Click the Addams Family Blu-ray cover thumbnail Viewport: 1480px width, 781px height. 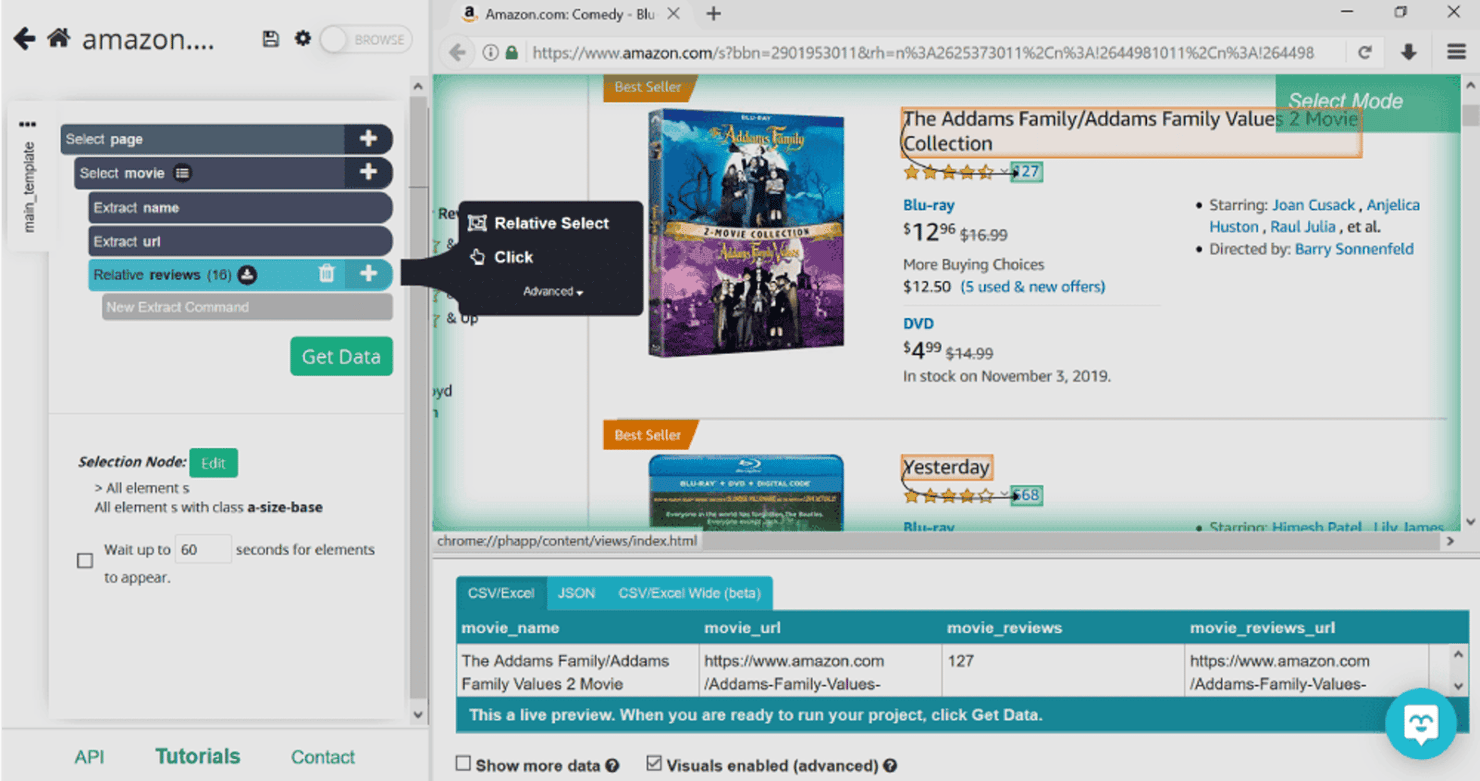click(x=746, y=234)
